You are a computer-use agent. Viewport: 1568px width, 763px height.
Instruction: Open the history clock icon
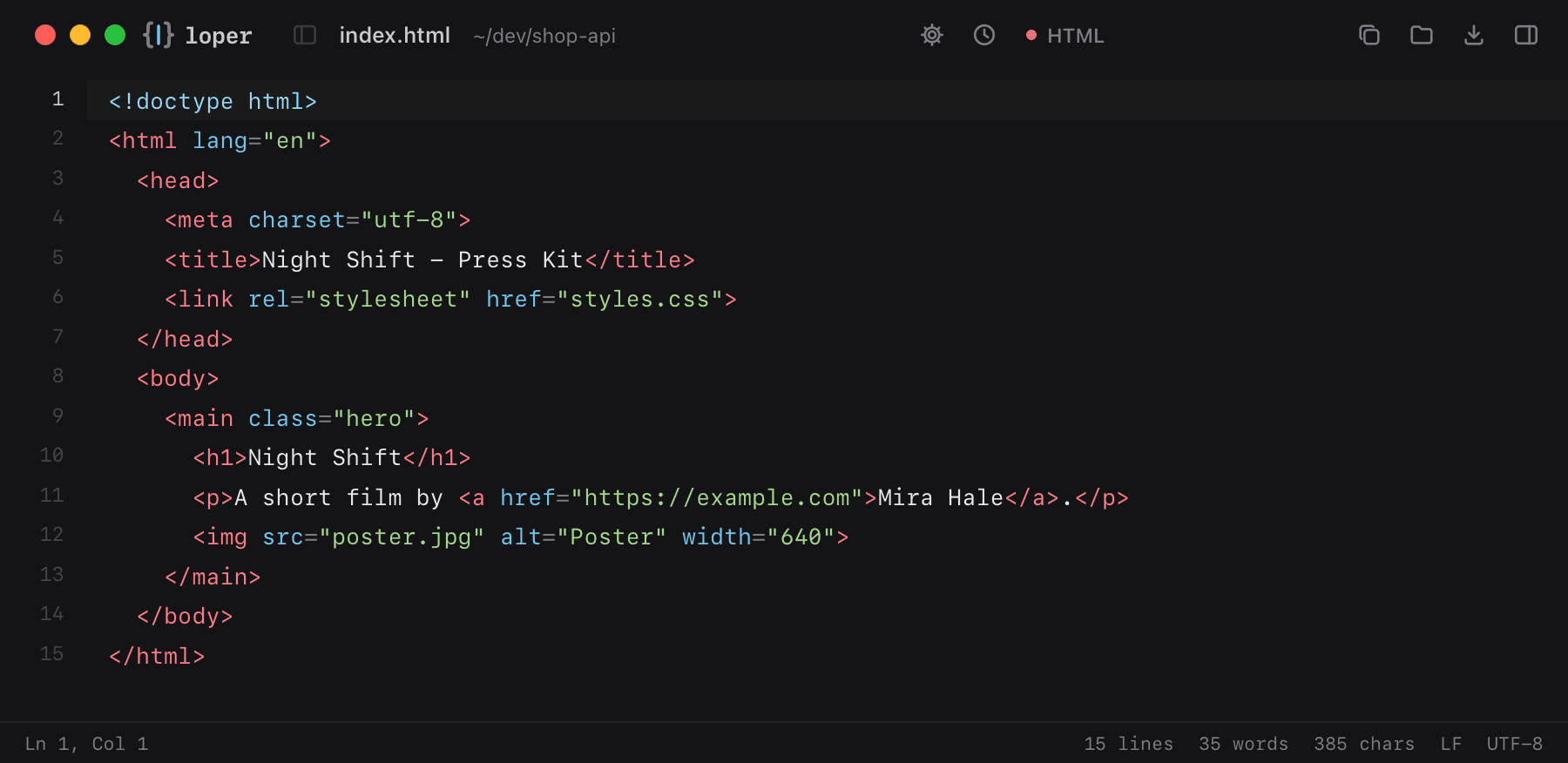click(984, 35)
